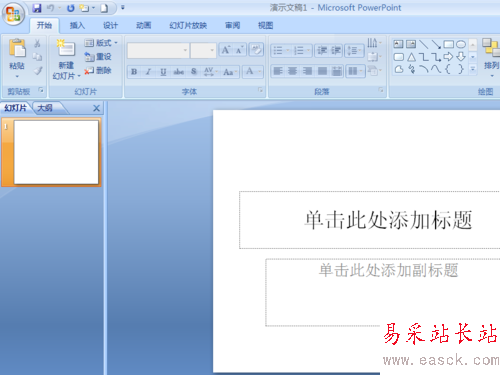Select the Oval shape in shapes gallery
This screenshot has height=375, width=500.
(461, 44)
